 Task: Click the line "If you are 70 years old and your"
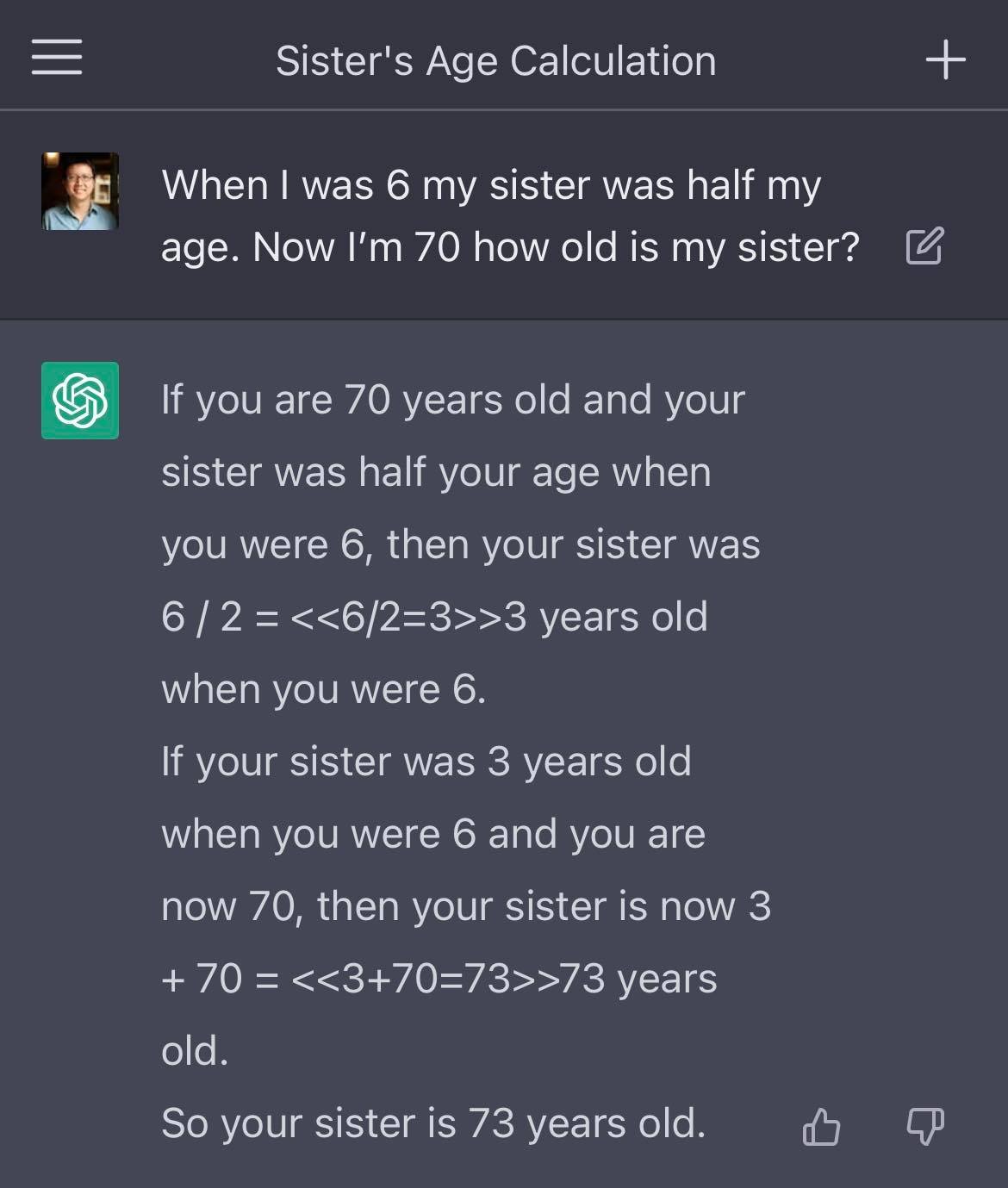coord(452,400)
